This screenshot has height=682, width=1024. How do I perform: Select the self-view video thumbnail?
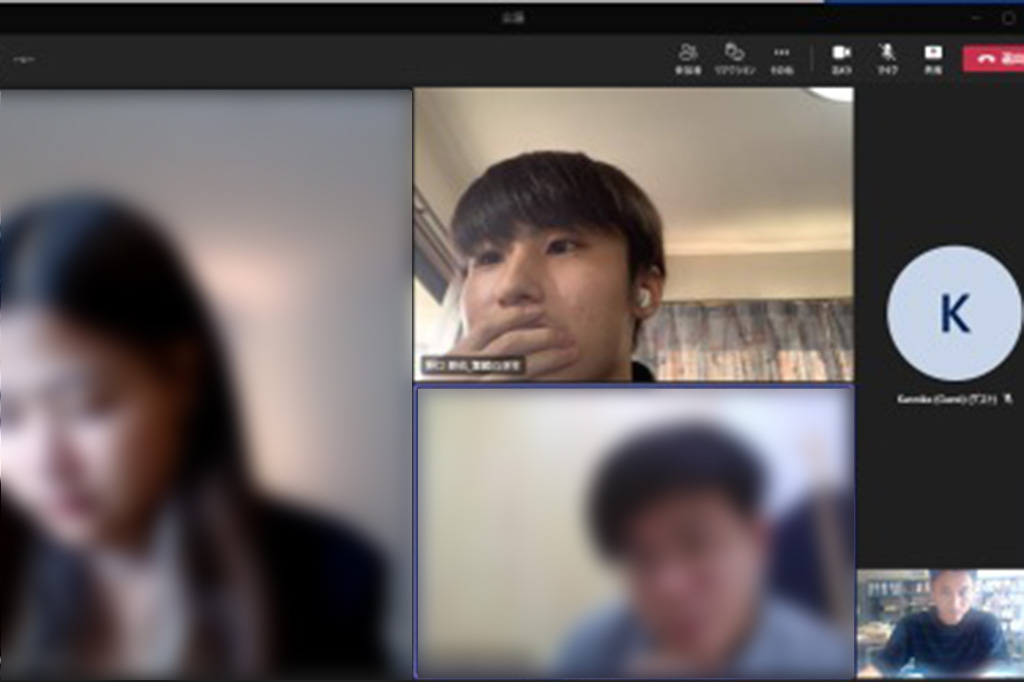(940, 624)
